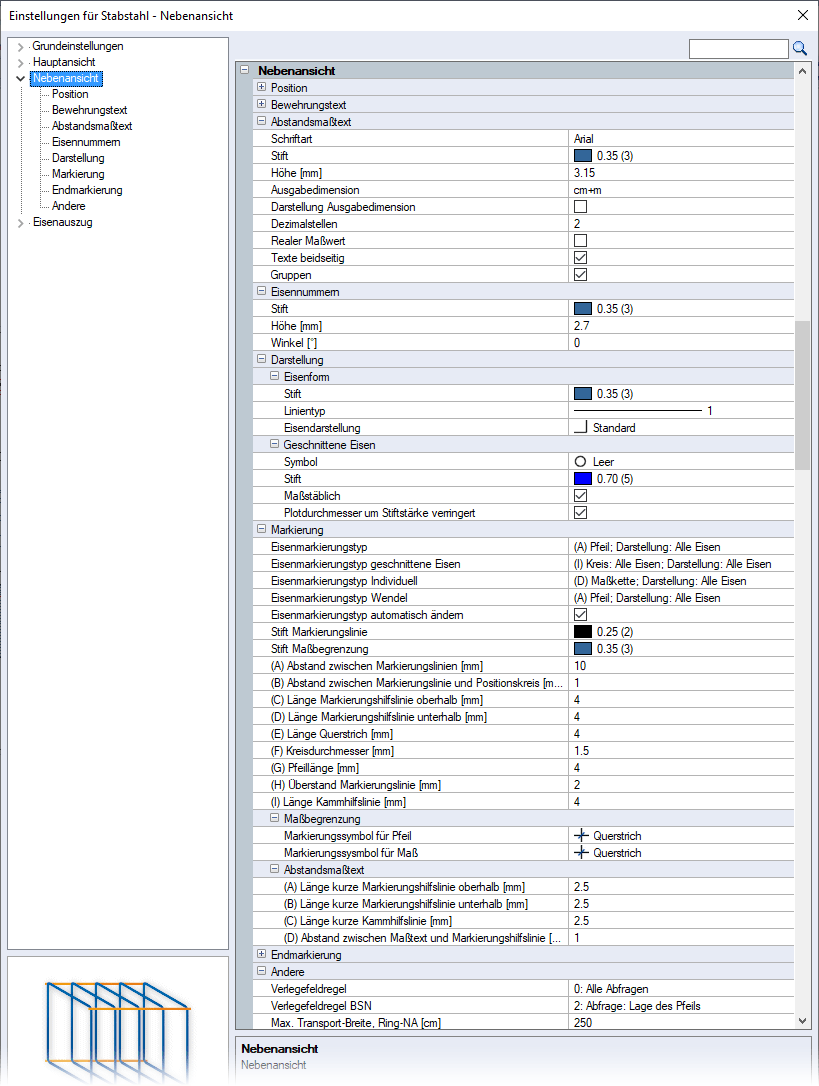Toggle Darstellung Ausgabedimension checkbox
The image size is (819, 1086).
click(581, 206)
